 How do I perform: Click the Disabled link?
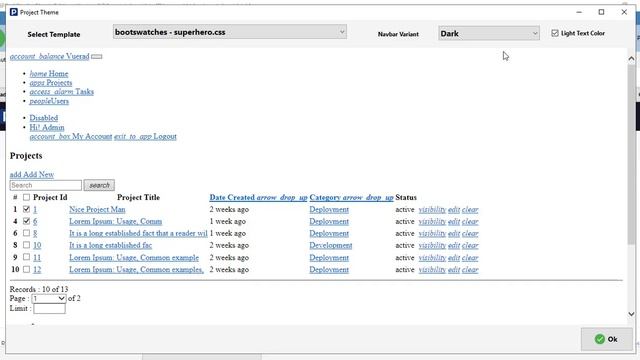(44, 118)
